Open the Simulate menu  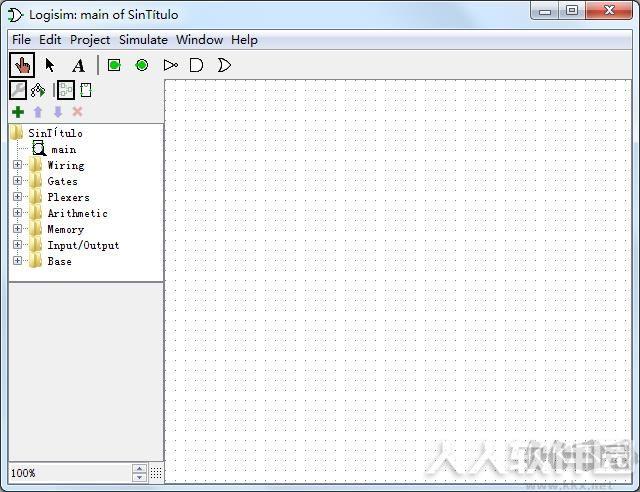click(143, 40)
